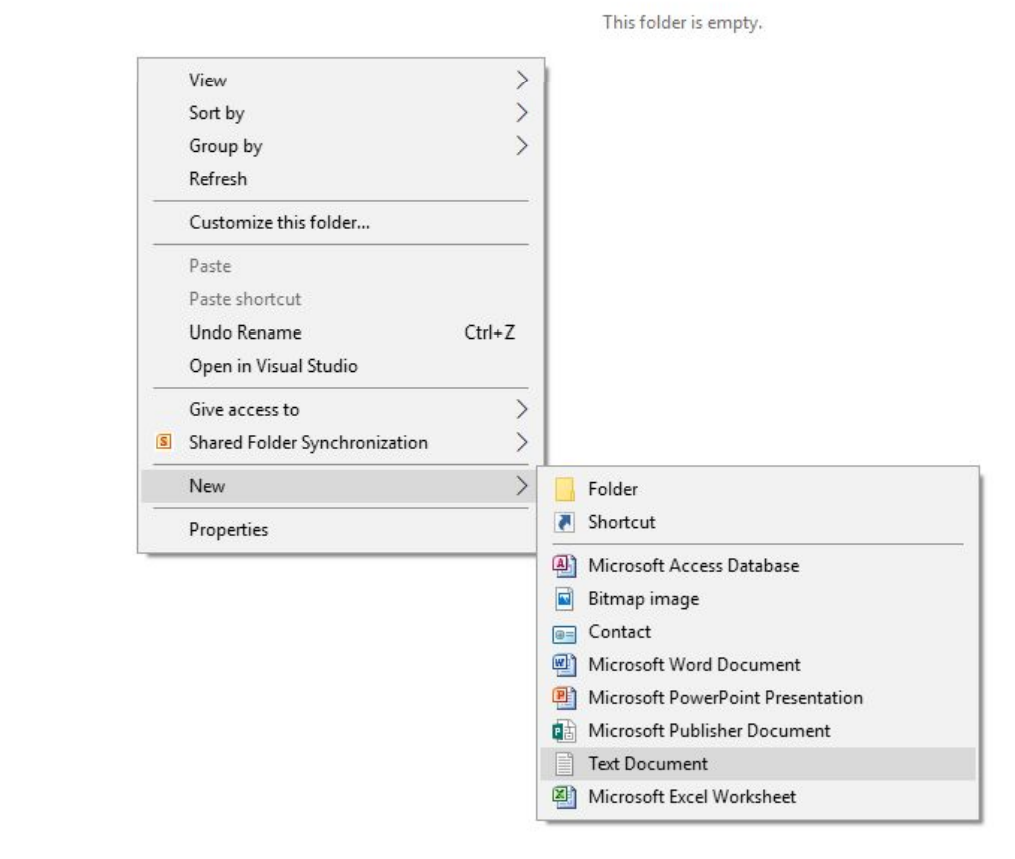The height and width of the screenshot is (859, 1015).
Task: Expand the Give access to submenu arrow
Action: tap(521, 409)
